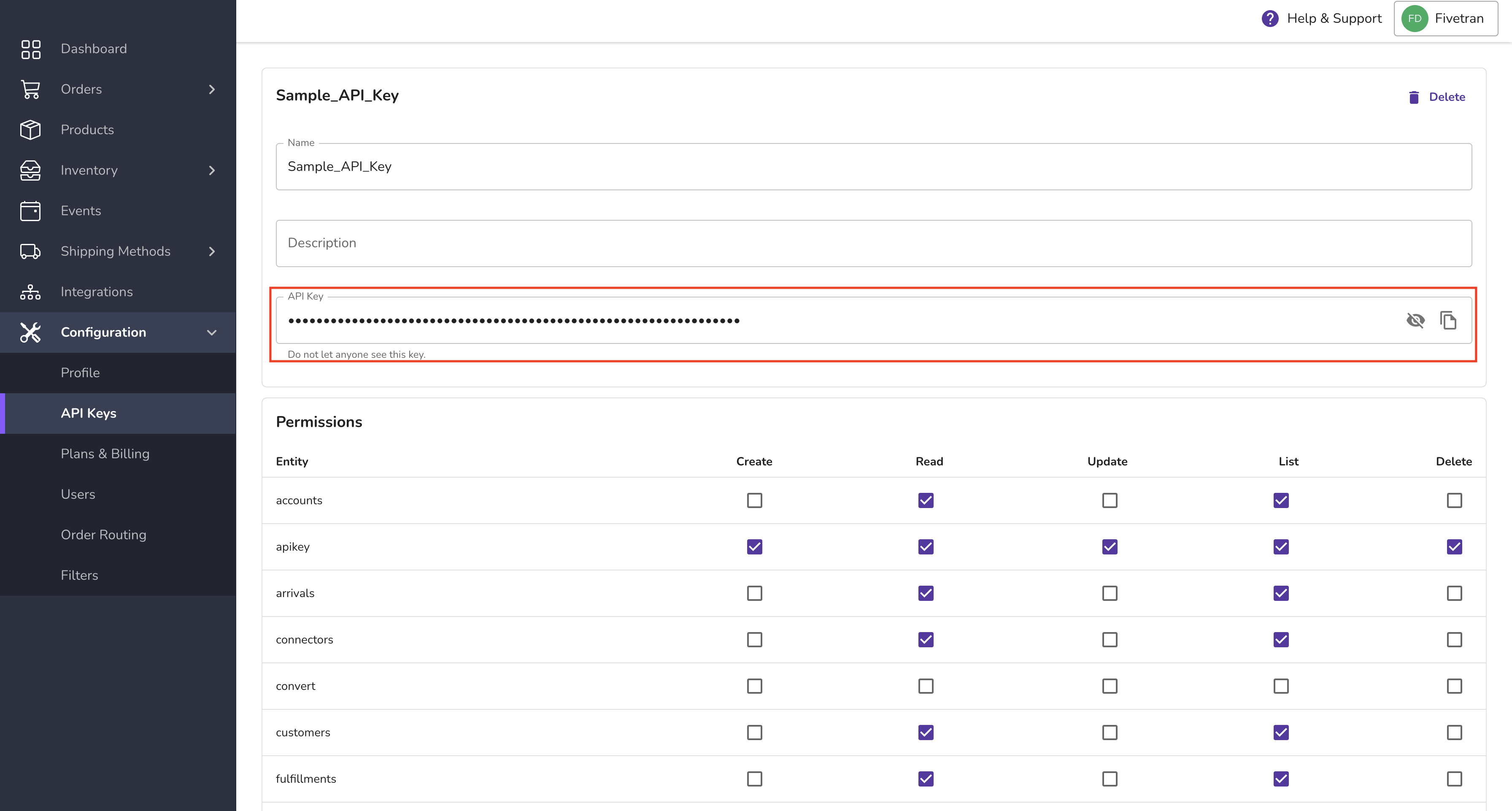The image size is (1512, 811).
Task: Uncheck Update permission for apikey
Action: click(1110, 547)
